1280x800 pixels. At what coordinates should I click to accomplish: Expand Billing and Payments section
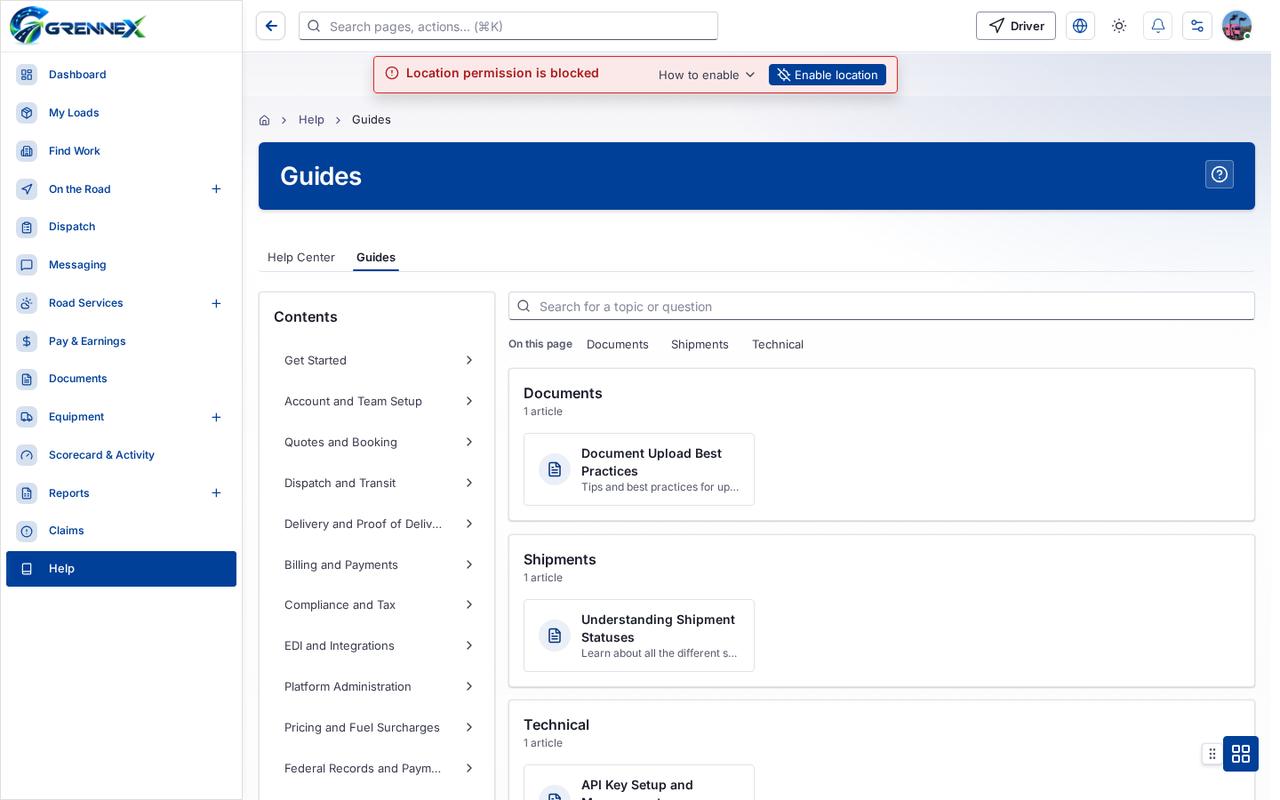click(377, 565)
